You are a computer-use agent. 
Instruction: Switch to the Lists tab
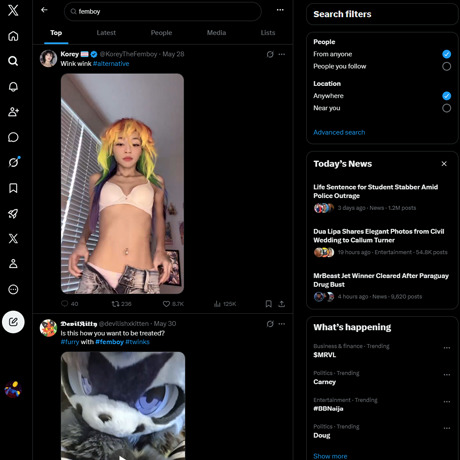click(x=268, y=33)
